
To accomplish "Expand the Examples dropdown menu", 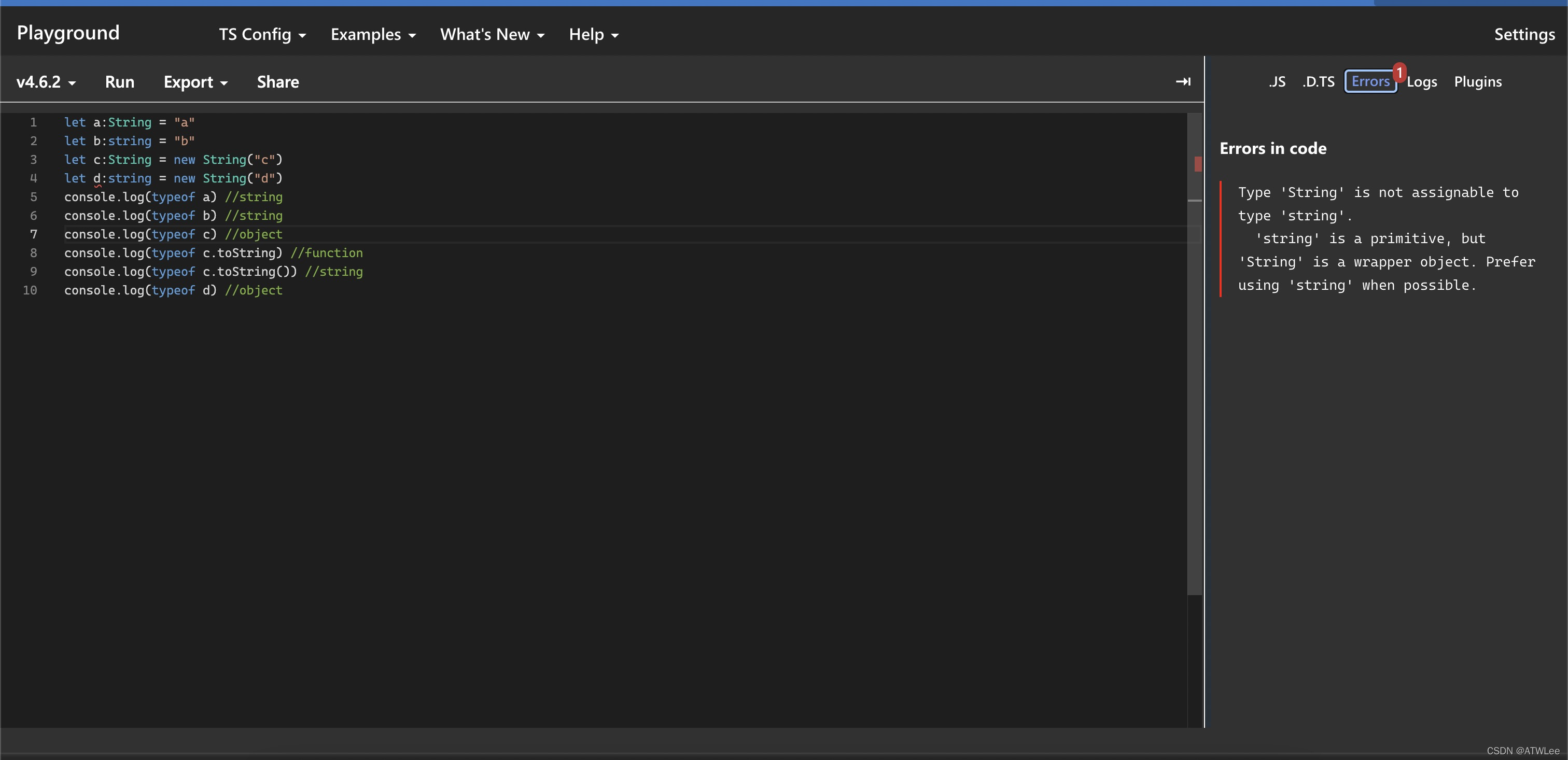I will click(372, 33).
